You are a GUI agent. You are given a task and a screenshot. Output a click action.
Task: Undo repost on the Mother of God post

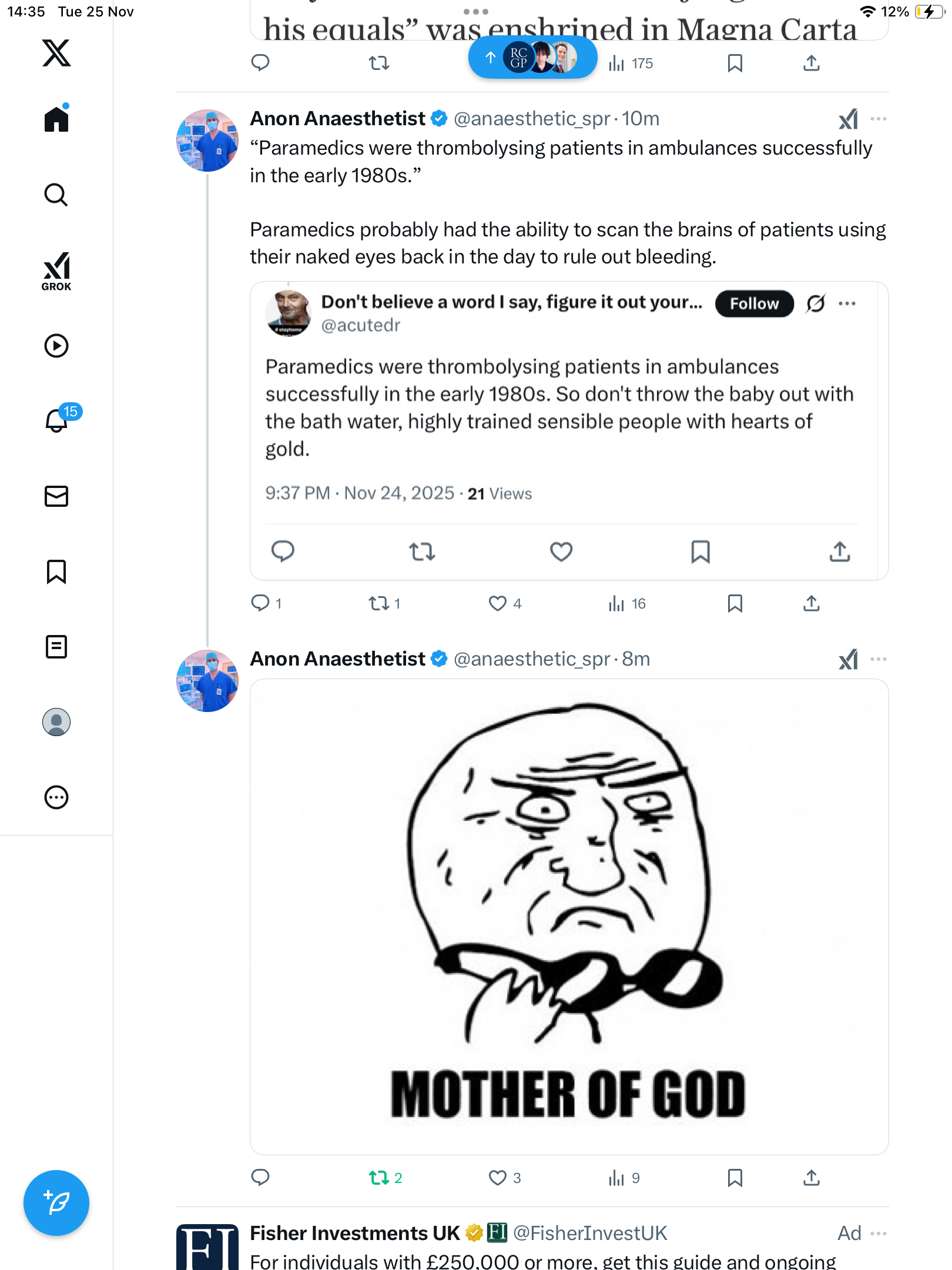tap(379, 1178)
